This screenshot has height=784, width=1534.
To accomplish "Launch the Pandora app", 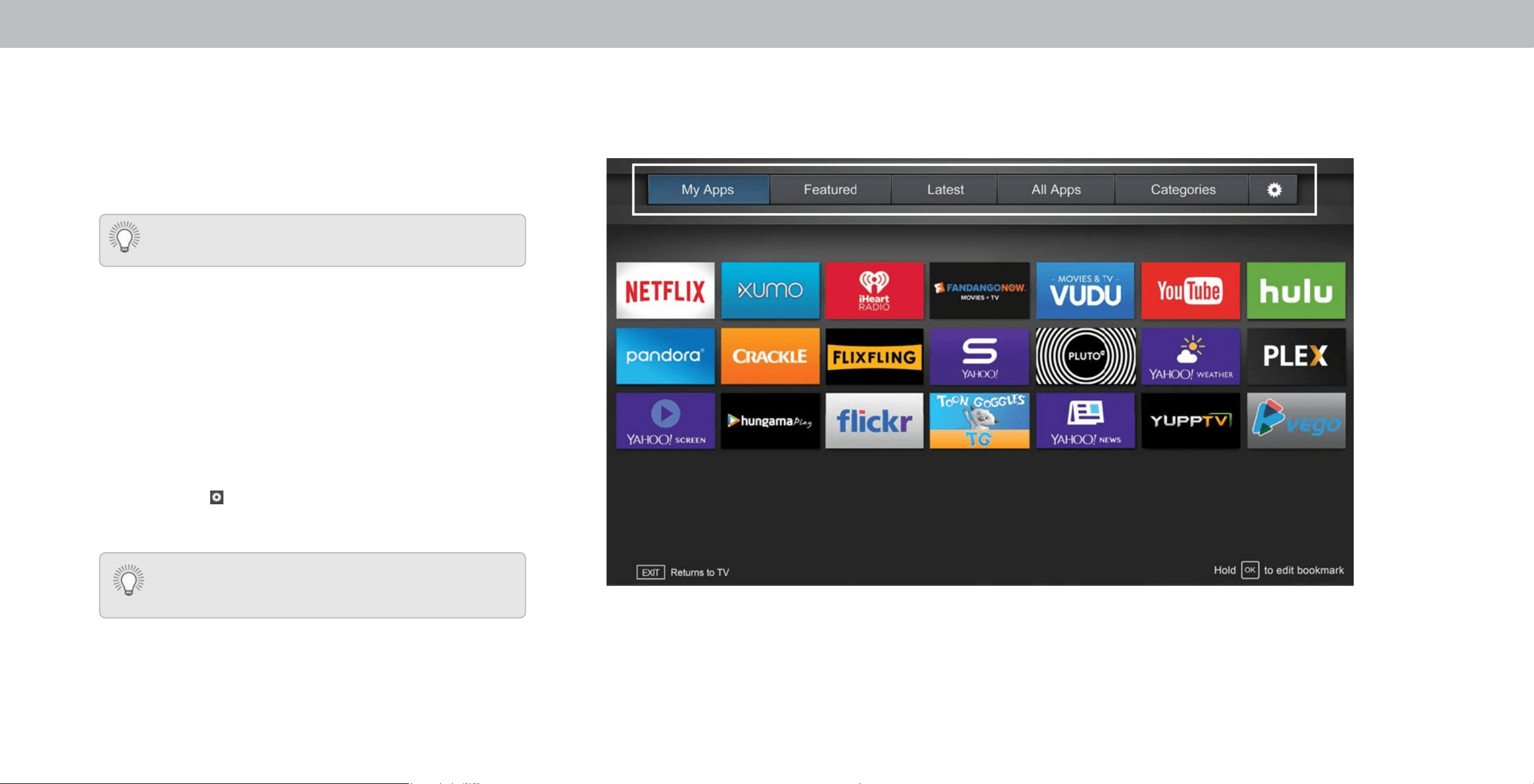I will (x=665, y=356).
